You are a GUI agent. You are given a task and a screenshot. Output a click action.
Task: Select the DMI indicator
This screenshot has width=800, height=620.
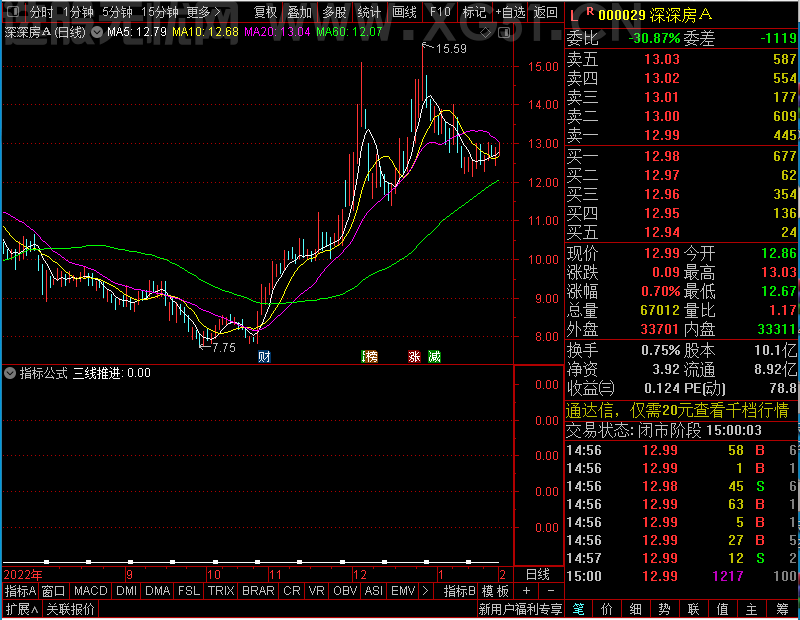tap(126, 591)
